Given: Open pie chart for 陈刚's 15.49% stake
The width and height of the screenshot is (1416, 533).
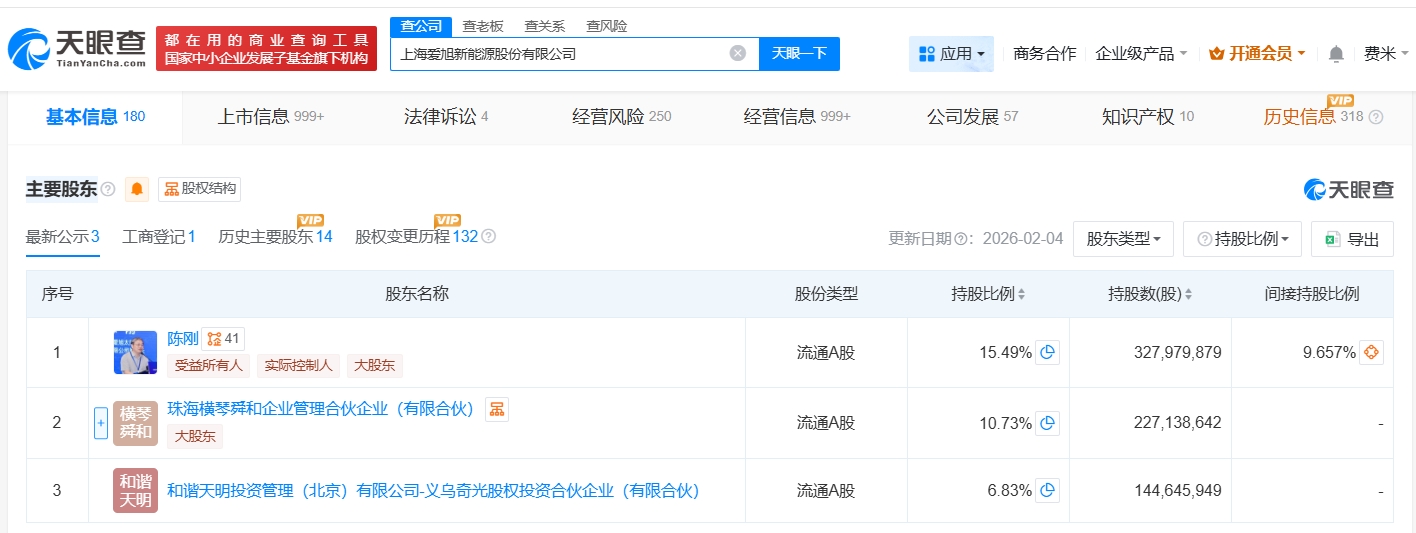Looking at the screenshot, I should [1047, 352].
